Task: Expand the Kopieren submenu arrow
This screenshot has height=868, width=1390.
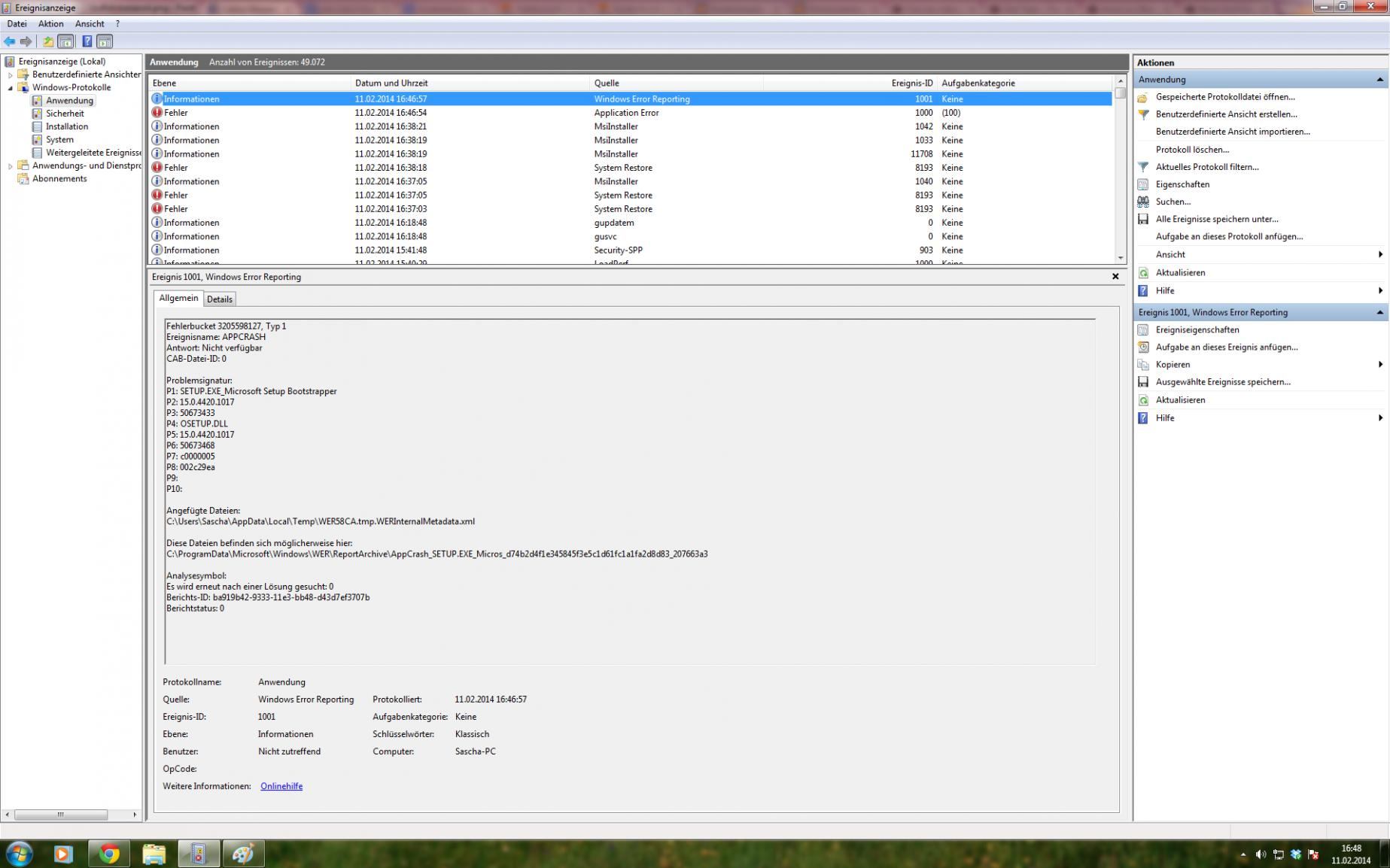Action: (1380, 364)
